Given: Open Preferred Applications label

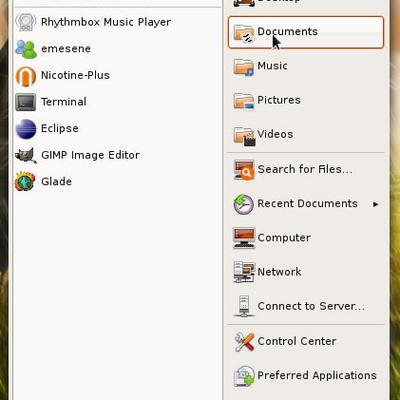Looking at the screenshot, I should (x=317, y=376).
